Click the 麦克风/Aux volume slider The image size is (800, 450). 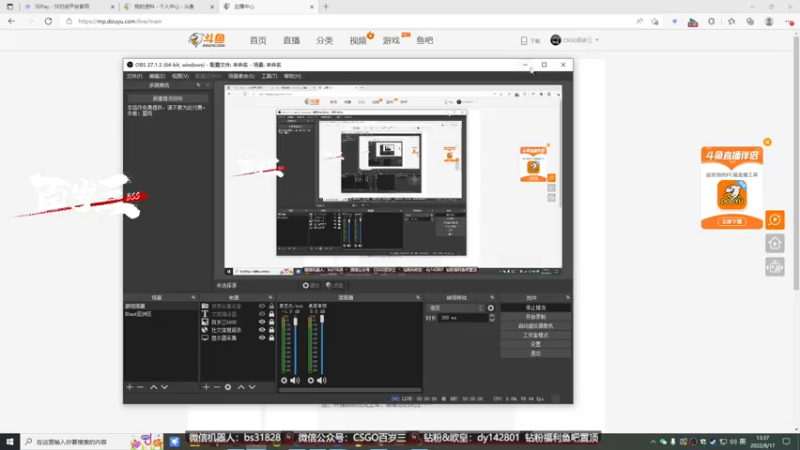(295, 344)
